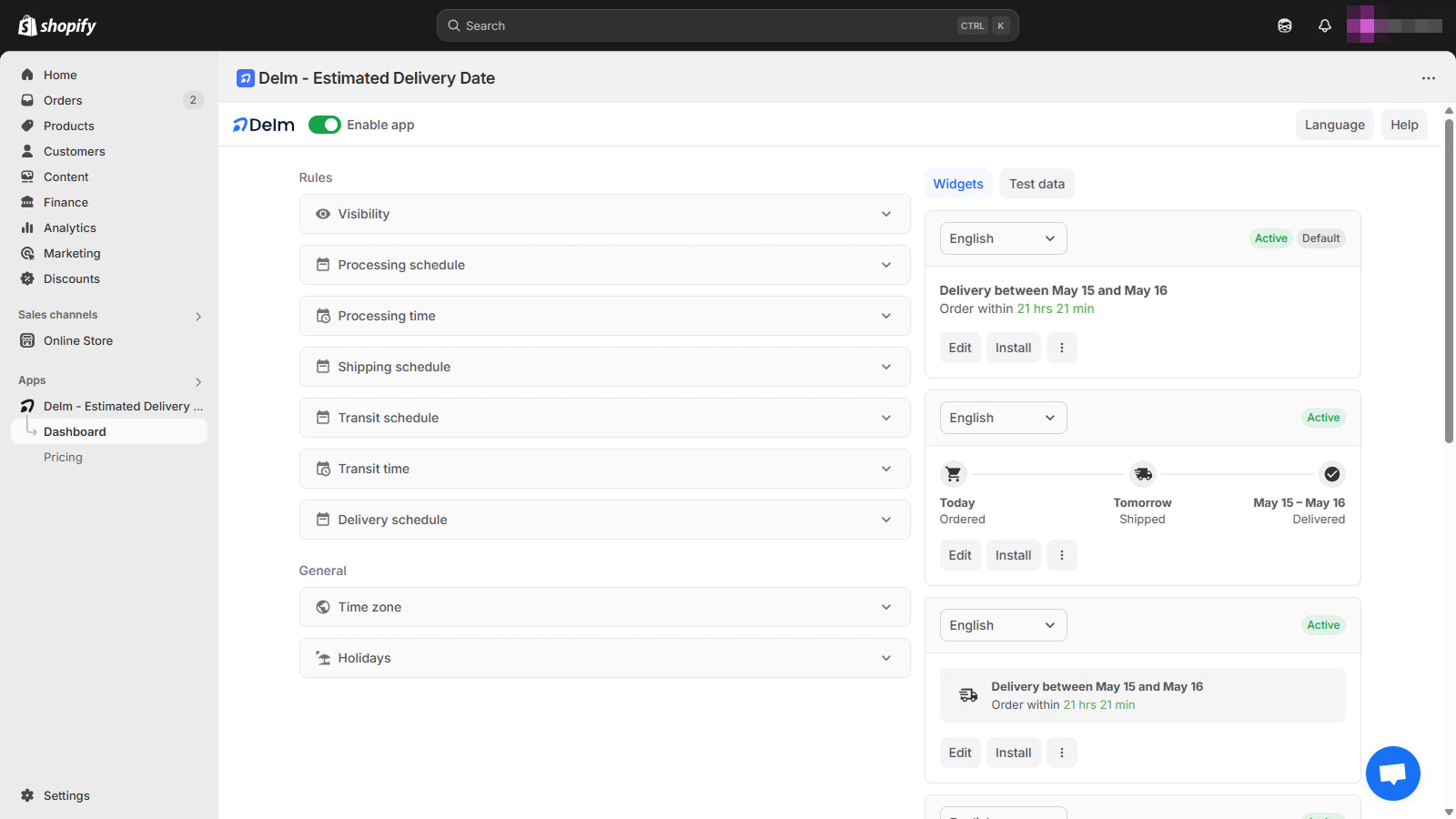Open the live chat support bubble
1456x819 pixels.
point(1393,773)
